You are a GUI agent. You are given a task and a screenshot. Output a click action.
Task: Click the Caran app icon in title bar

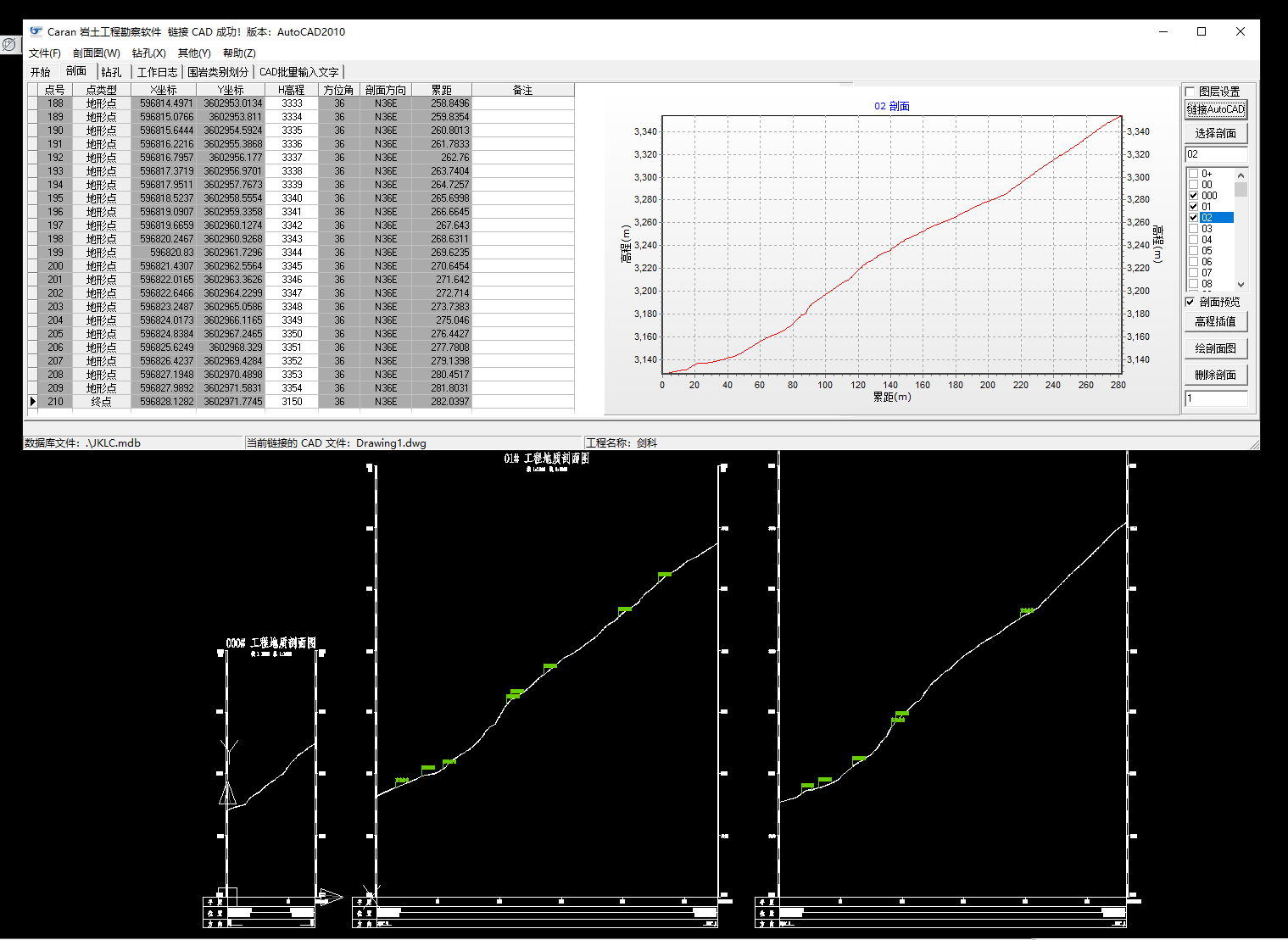(36, 31)
